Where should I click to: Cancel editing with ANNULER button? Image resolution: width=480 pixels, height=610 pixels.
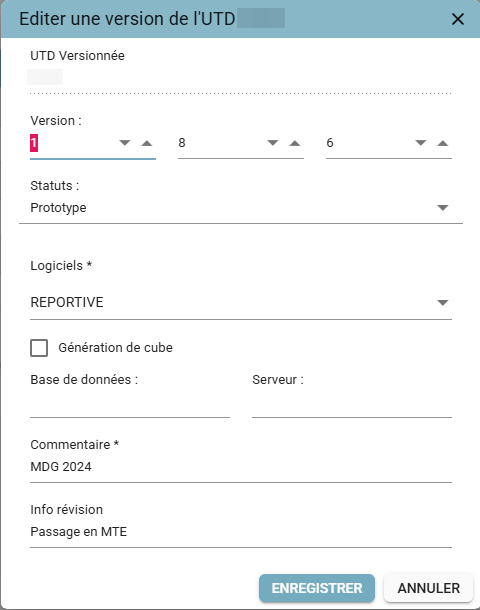428,588
